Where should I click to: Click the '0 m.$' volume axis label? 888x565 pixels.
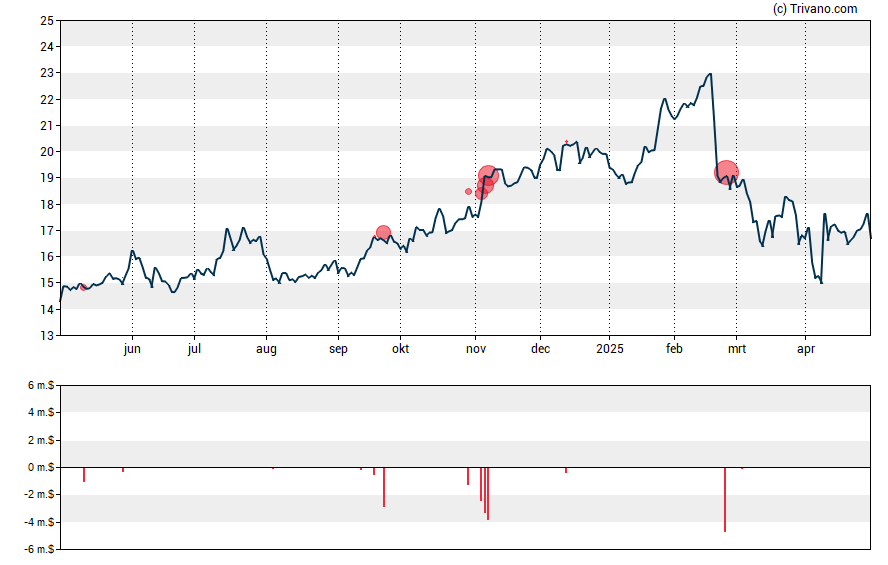(41, 468)
